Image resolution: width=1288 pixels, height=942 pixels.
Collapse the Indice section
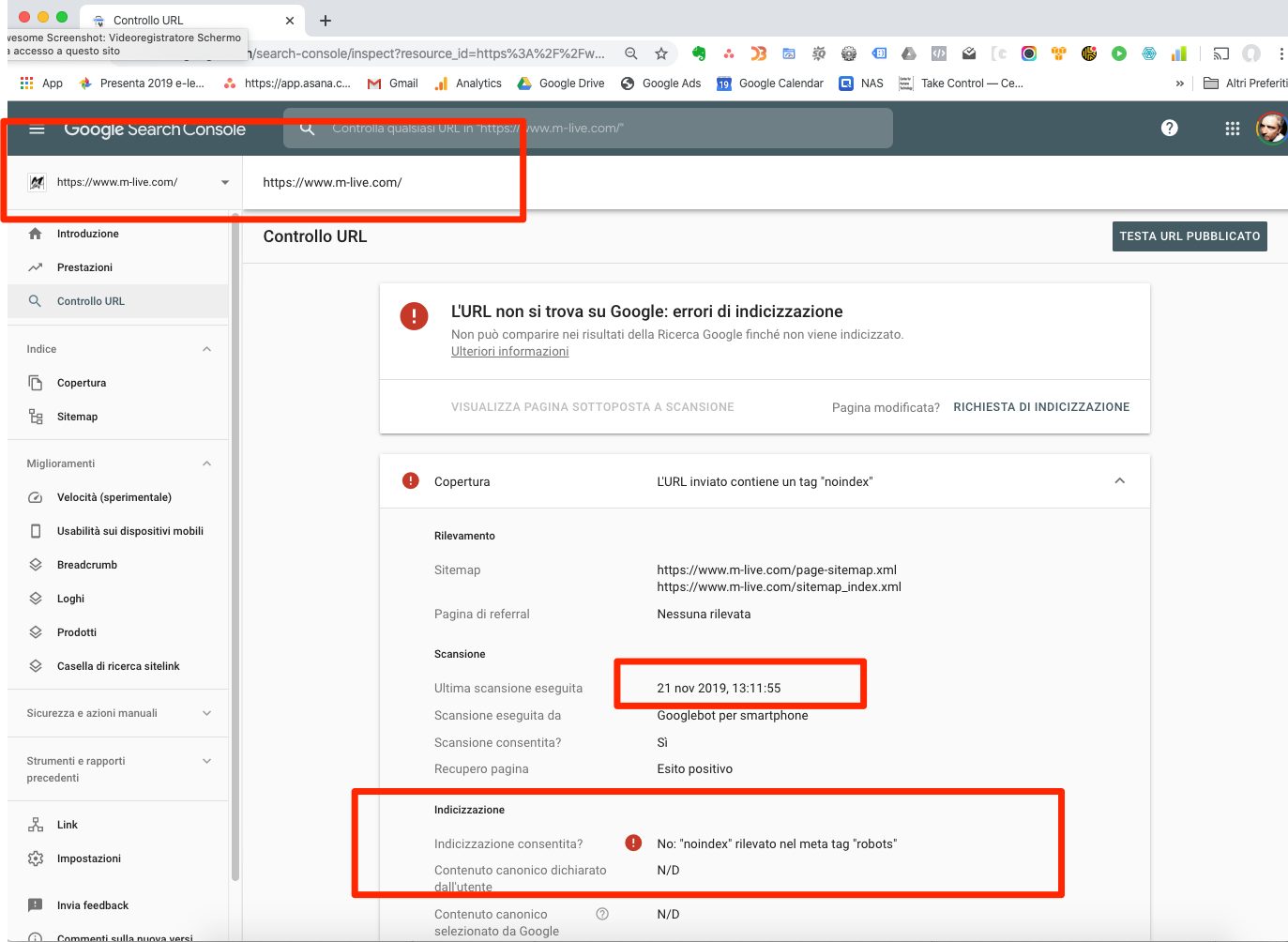[x=206, y=349]
